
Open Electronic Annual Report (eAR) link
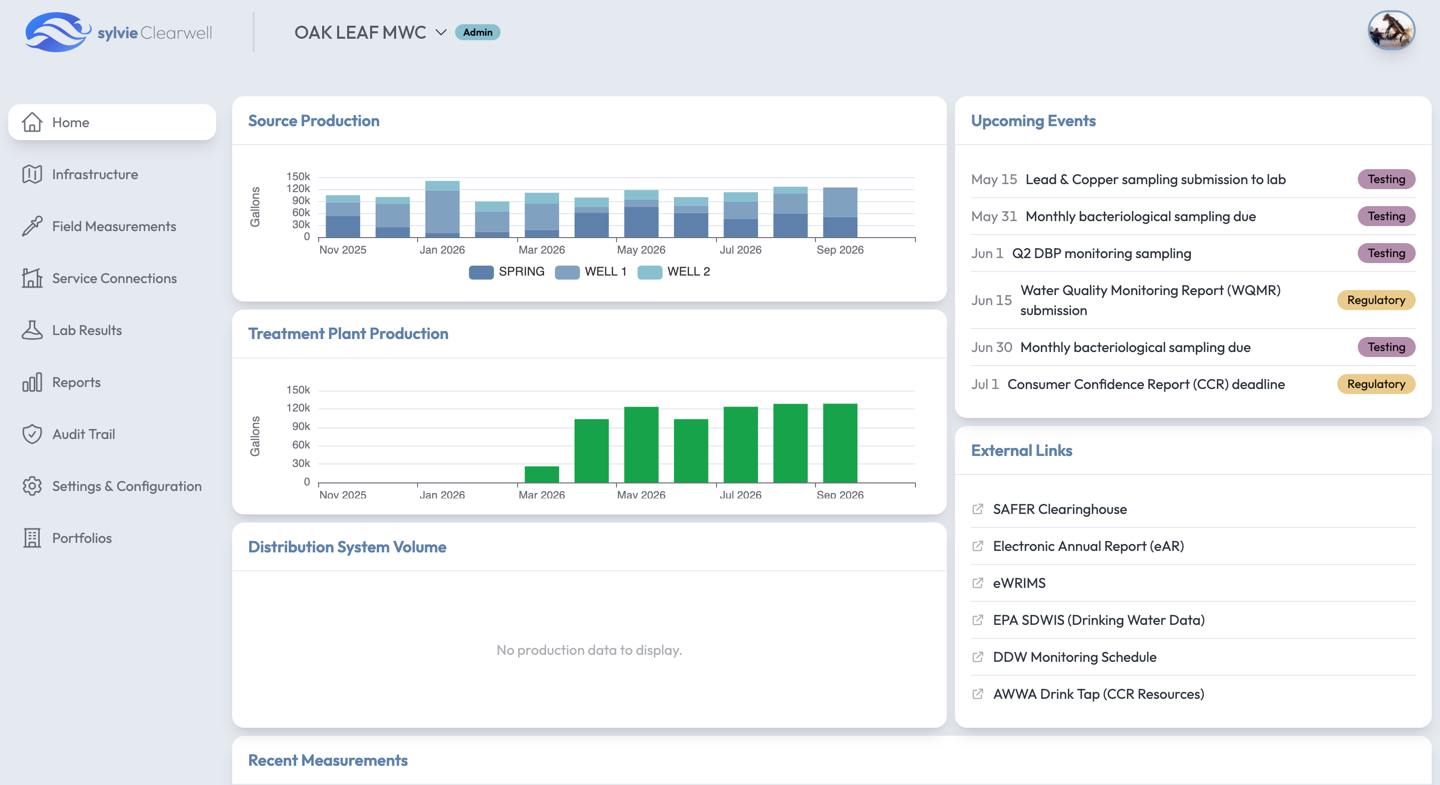[1088, 546]
